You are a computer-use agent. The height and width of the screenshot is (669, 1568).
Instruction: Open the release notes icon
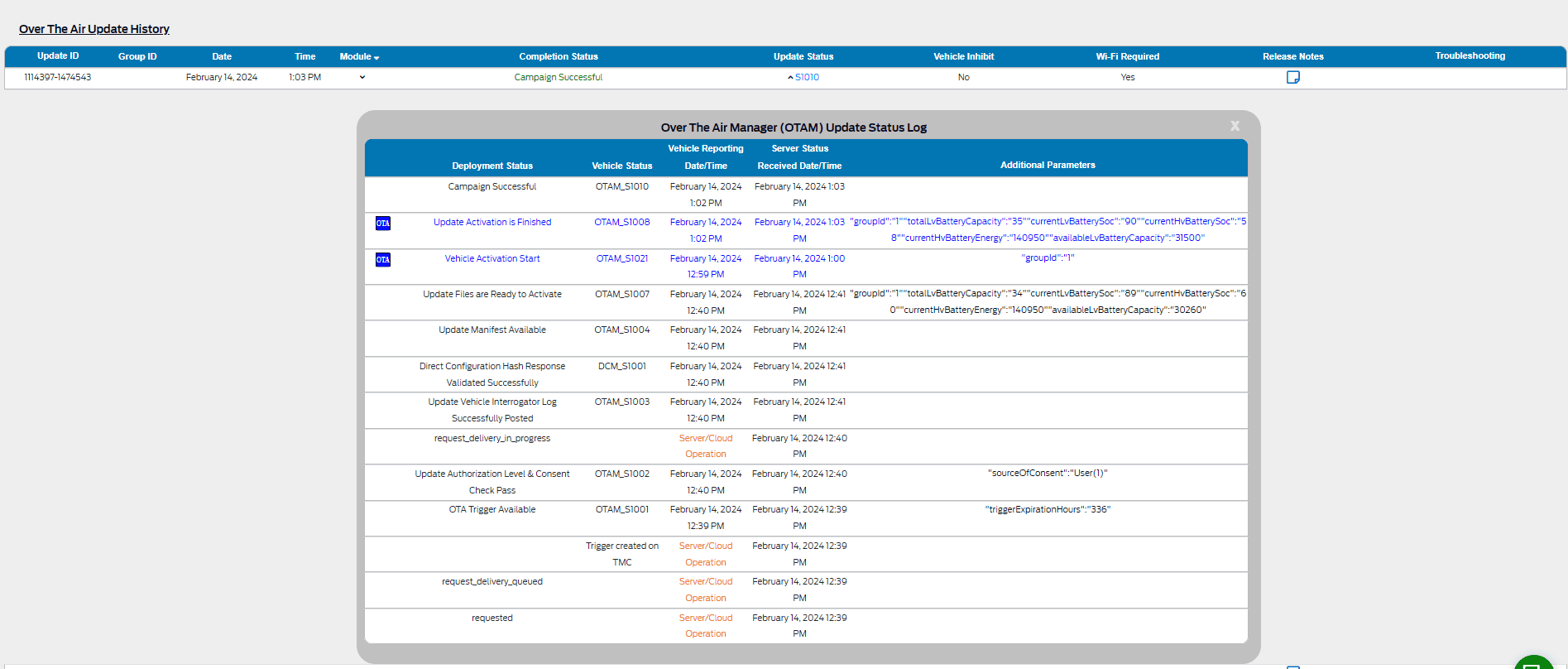point(1292,77)
